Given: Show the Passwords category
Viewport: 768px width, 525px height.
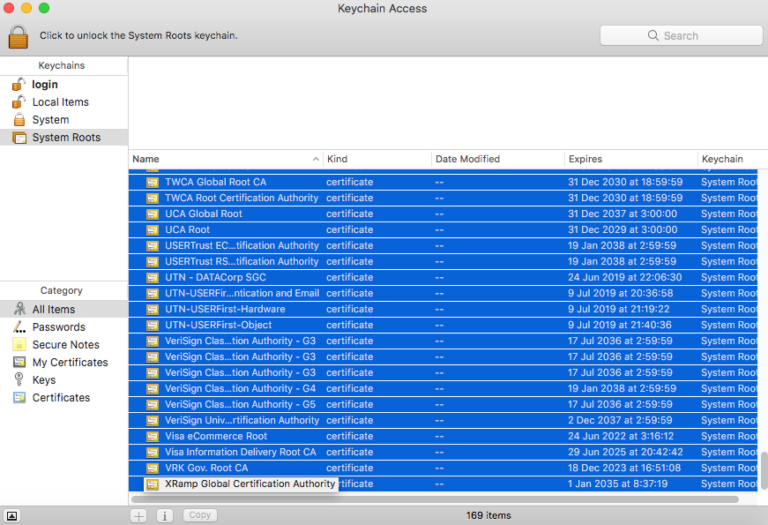Looking at the screenshot, I should [x=58, y=327].
